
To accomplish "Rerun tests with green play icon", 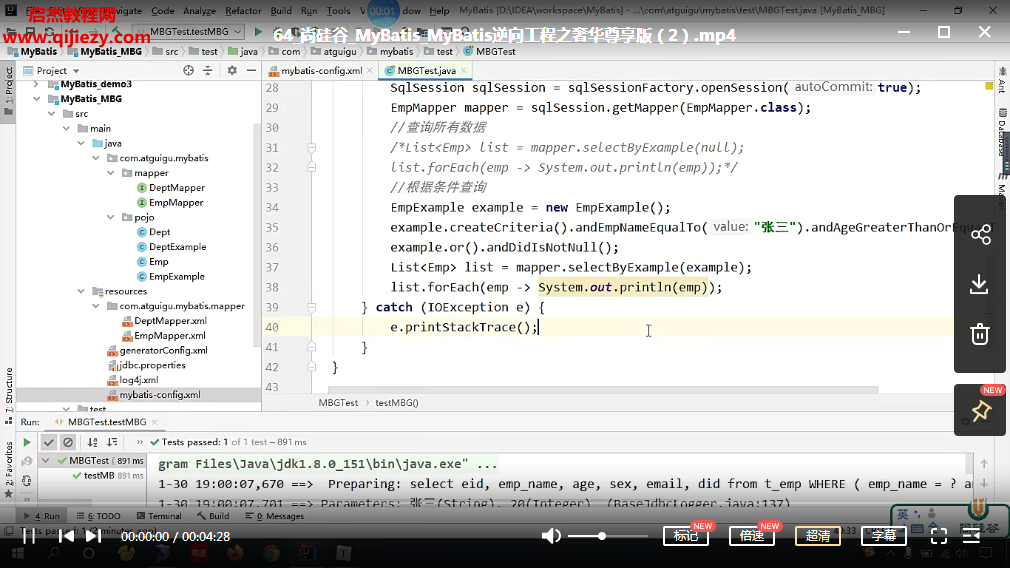I will 26,442.
